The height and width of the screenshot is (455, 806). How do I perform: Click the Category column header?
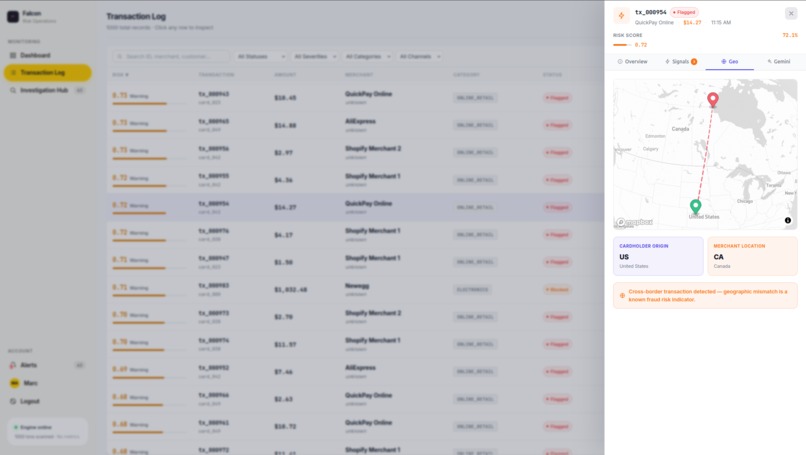(466, 75)
